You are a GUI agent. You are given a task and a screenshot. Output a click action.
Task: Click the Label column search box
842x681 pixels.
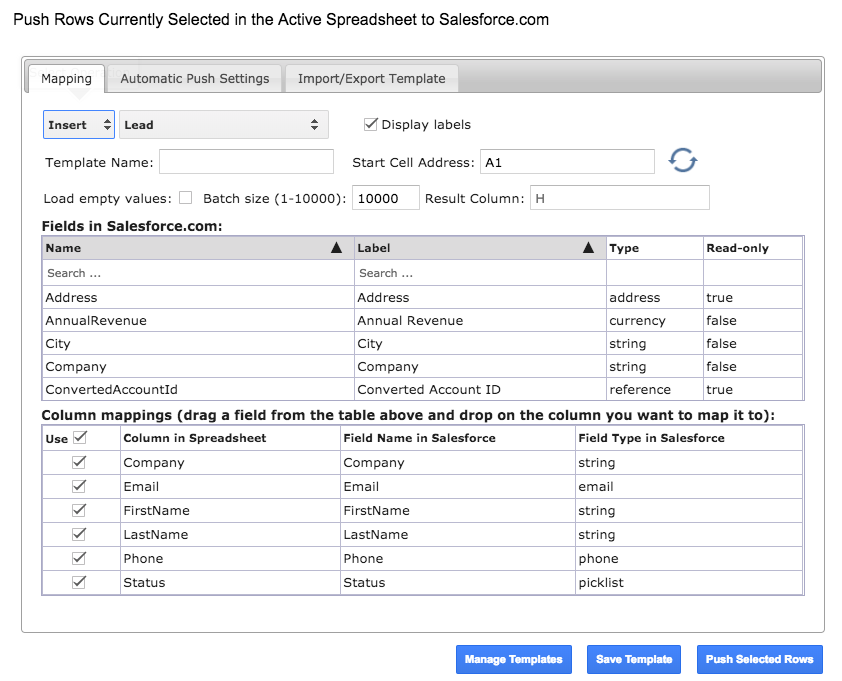click(480, 273)
